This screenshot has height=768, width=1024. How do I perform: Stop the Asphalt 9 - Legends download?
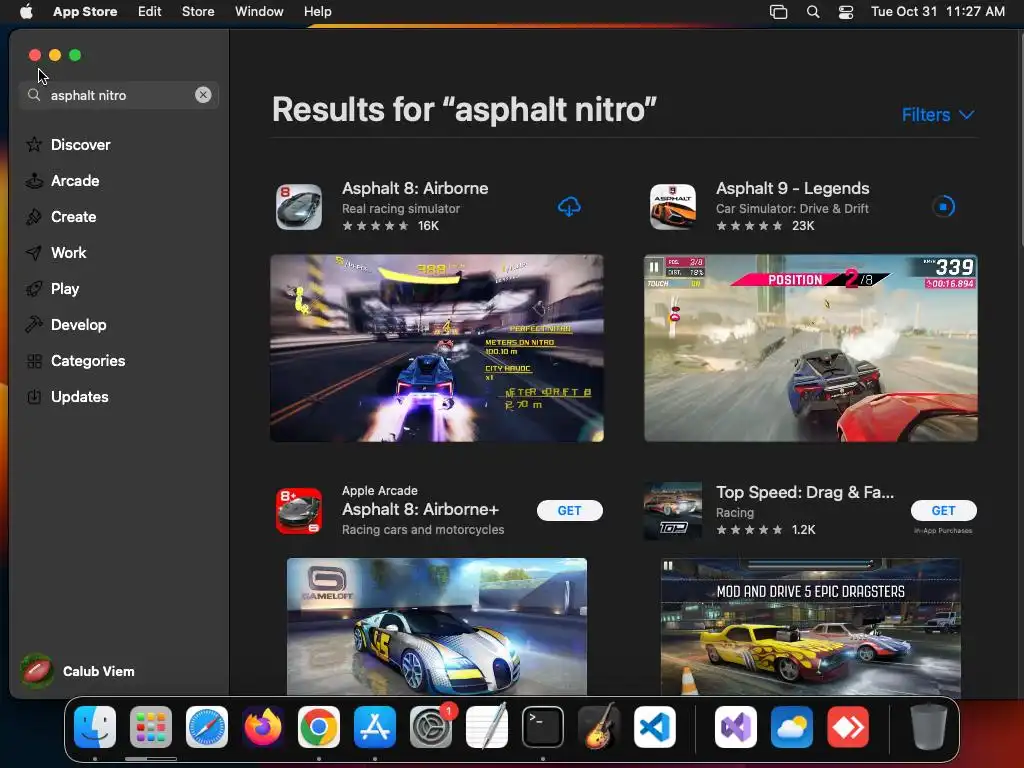[x=943, y=207]
